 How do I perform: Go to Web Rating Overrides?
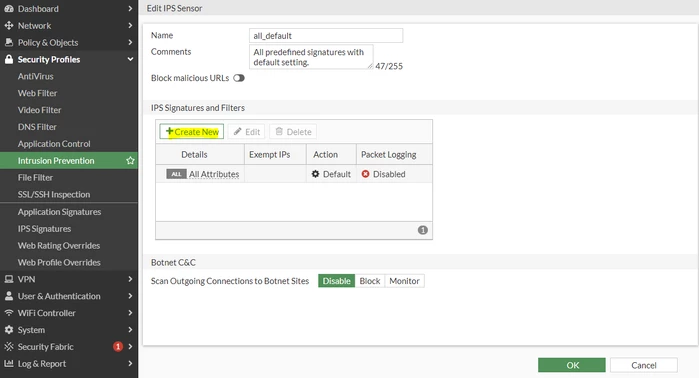(x=59, y=246)
